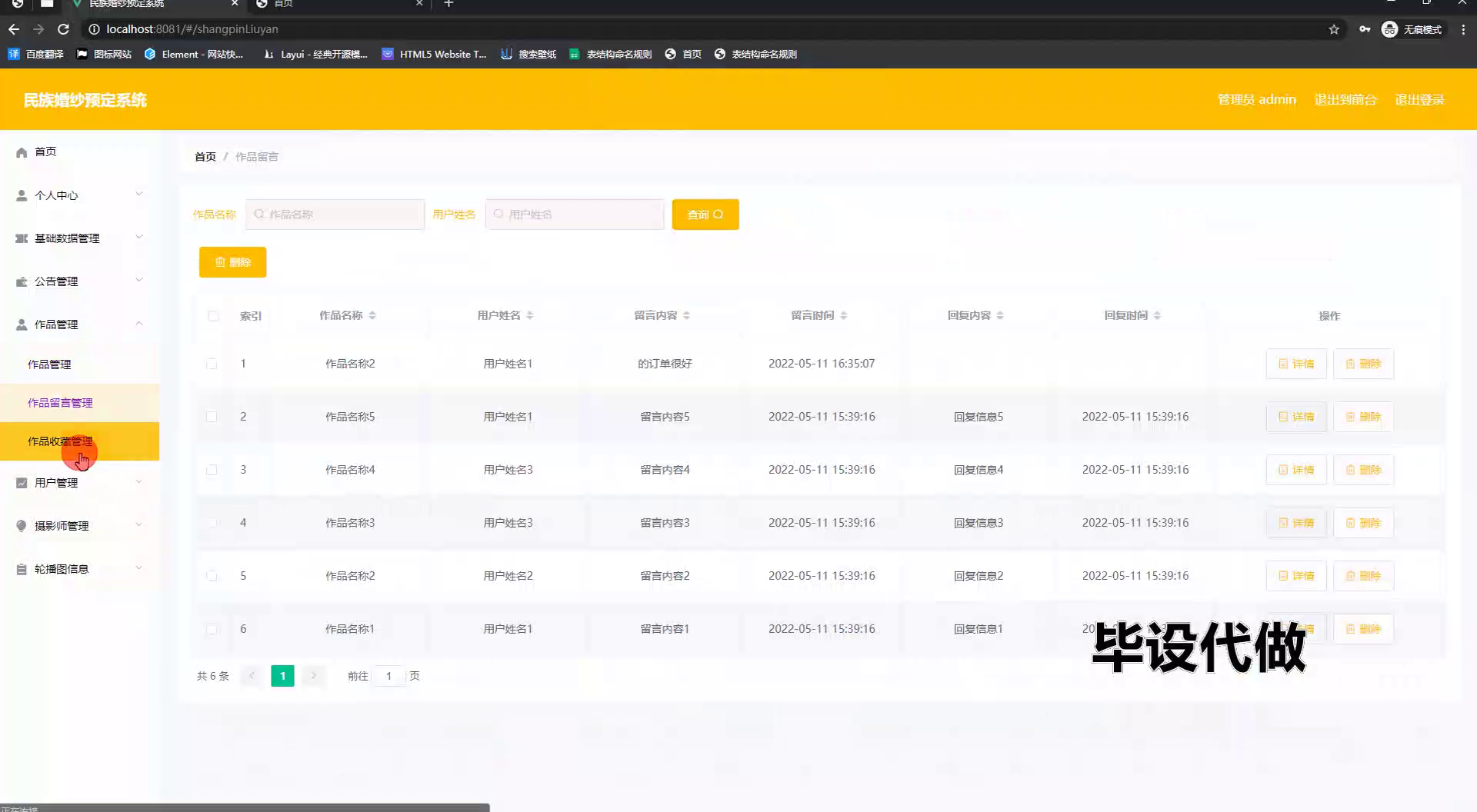Click 管理员 admin in the header
Screen dimensions: 1477x812
(x=1256, y=100)
